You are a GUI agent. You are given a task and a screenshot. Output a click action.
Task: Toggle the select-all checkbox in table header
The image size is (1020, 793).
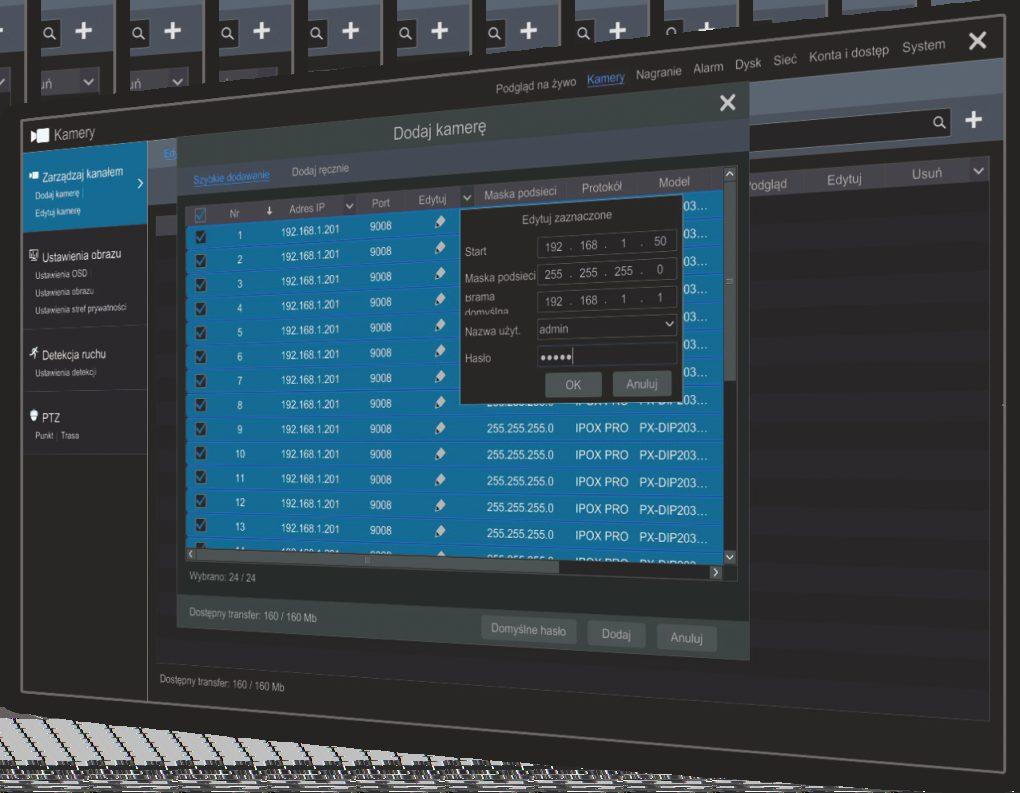(x=200, y=214)
